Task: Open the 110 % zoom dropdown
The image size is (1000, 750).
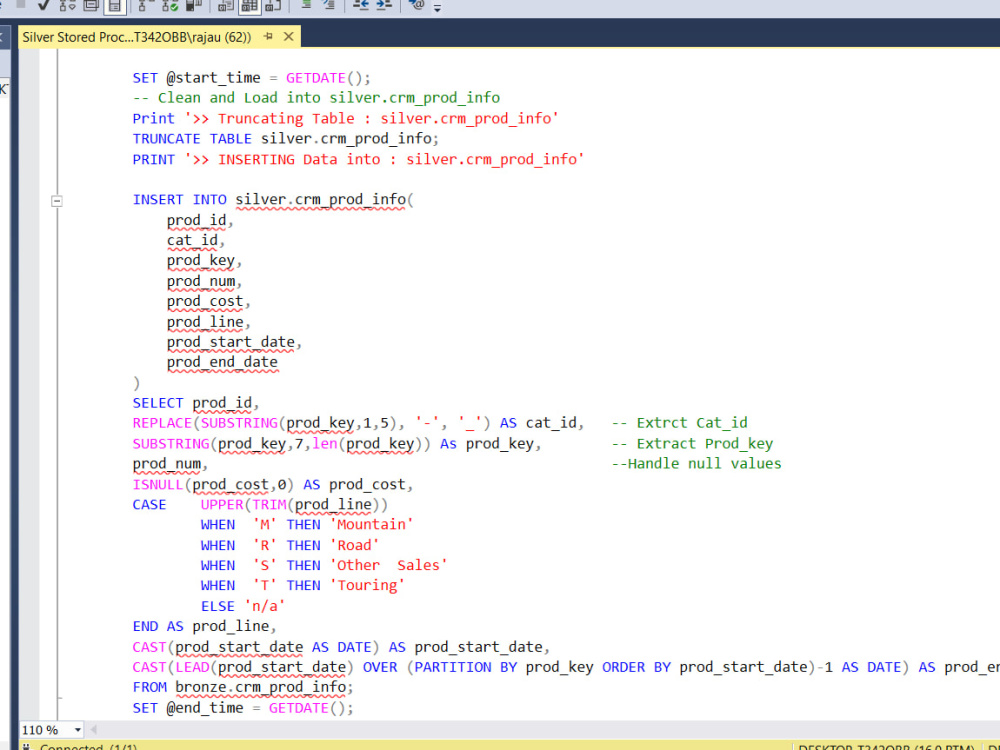Action: [x=77, y=730]
